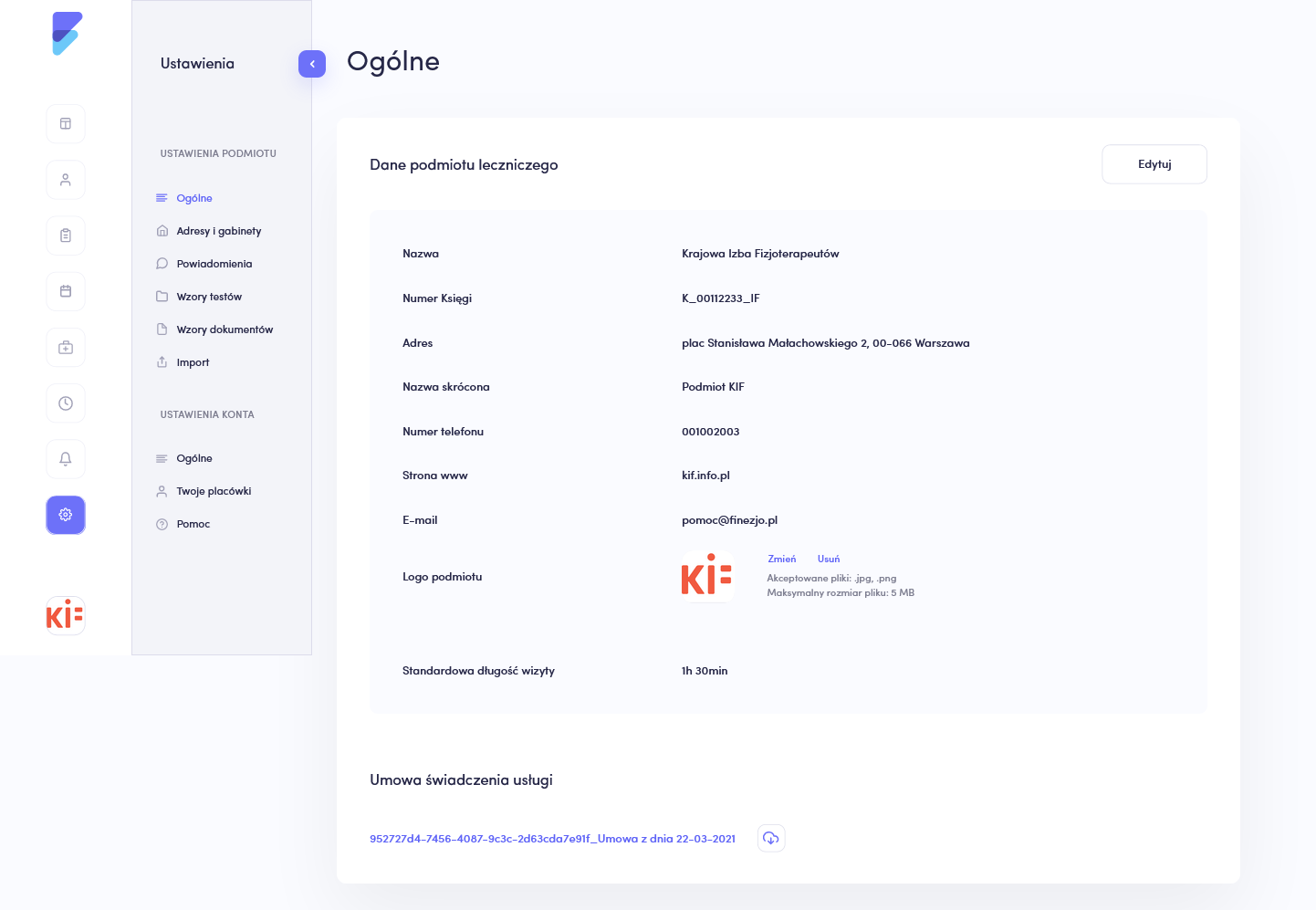The height and width of the screenshot is (910, 1316).
Task: Open Twoje placówki settings
Action: click(214, 491)
